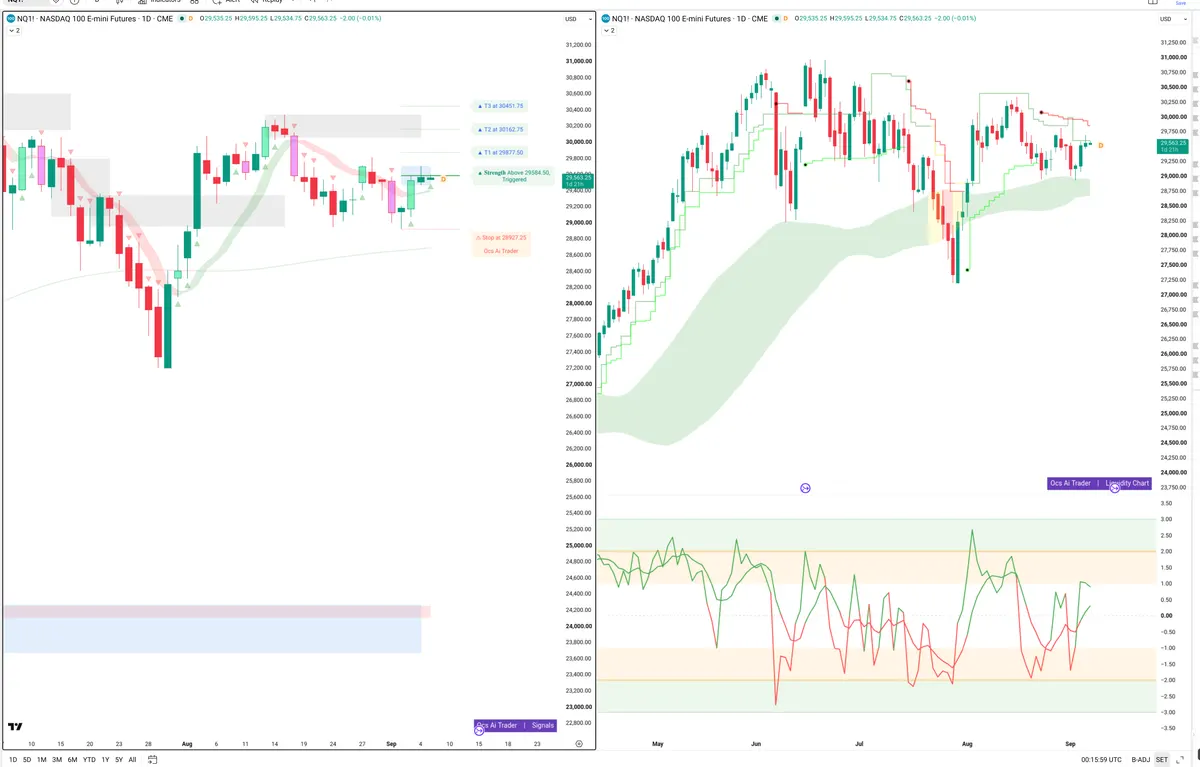The image size is (1200, 767).
Task: Click Ocs Ai Trader label below Stop
Action: tap(501, 251)
